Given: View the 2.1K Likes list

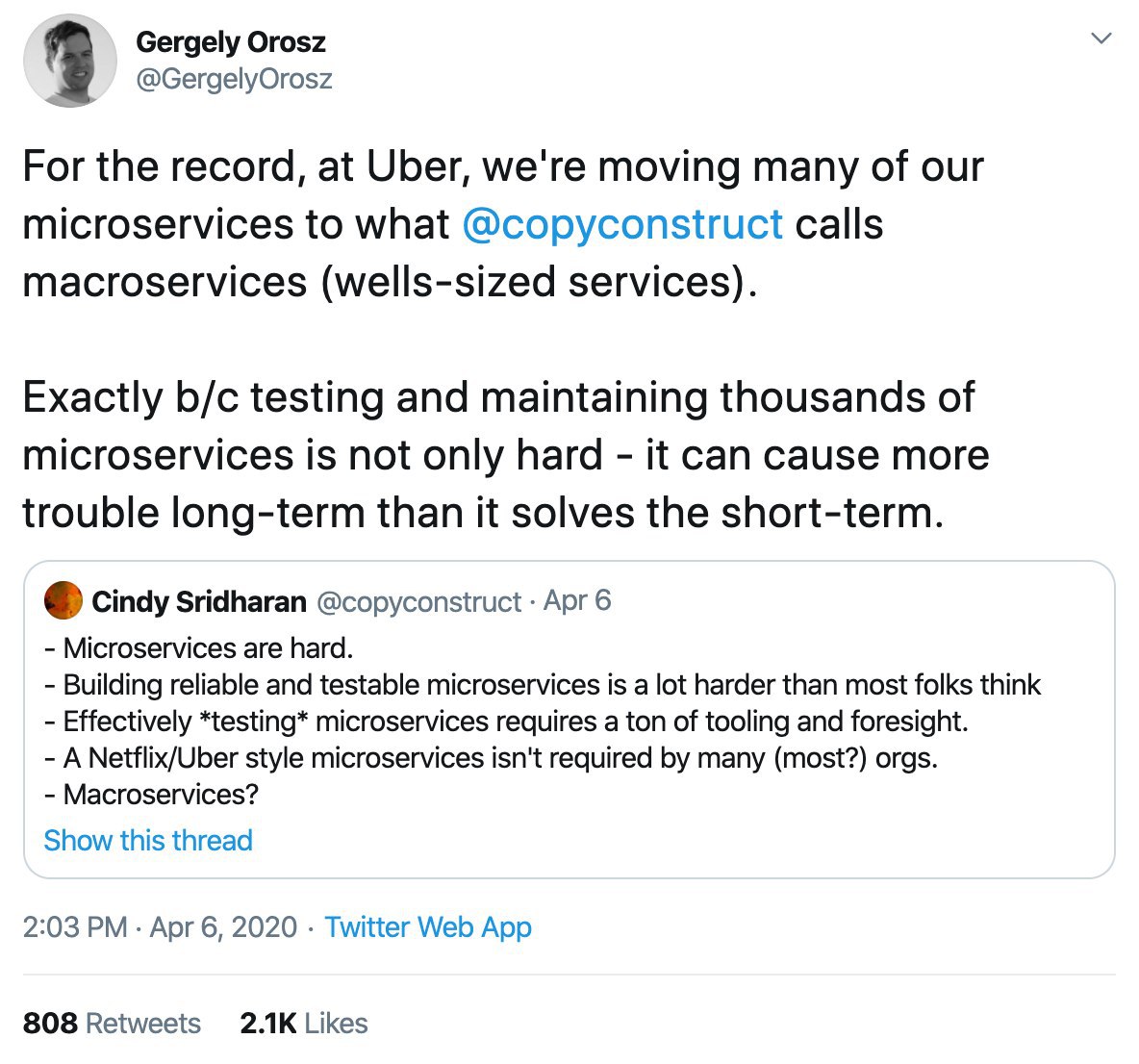Looking at the screenshot, I should pyautogui.click(x=304, y=1024).
